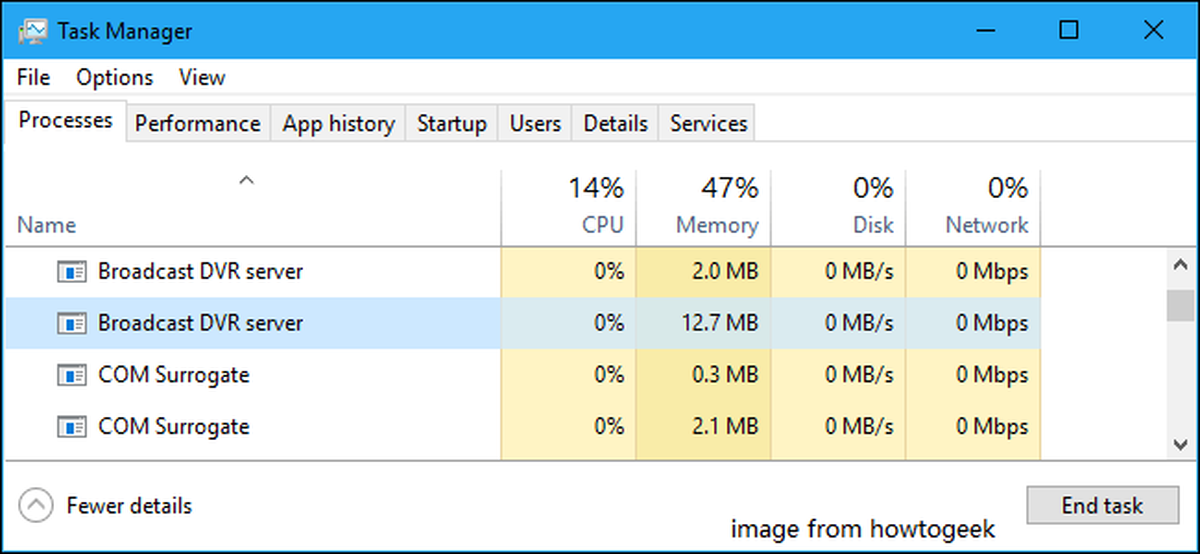Switch to the App history tab
This screenshot has width=1200, height=554.
(x=338, y=123)
